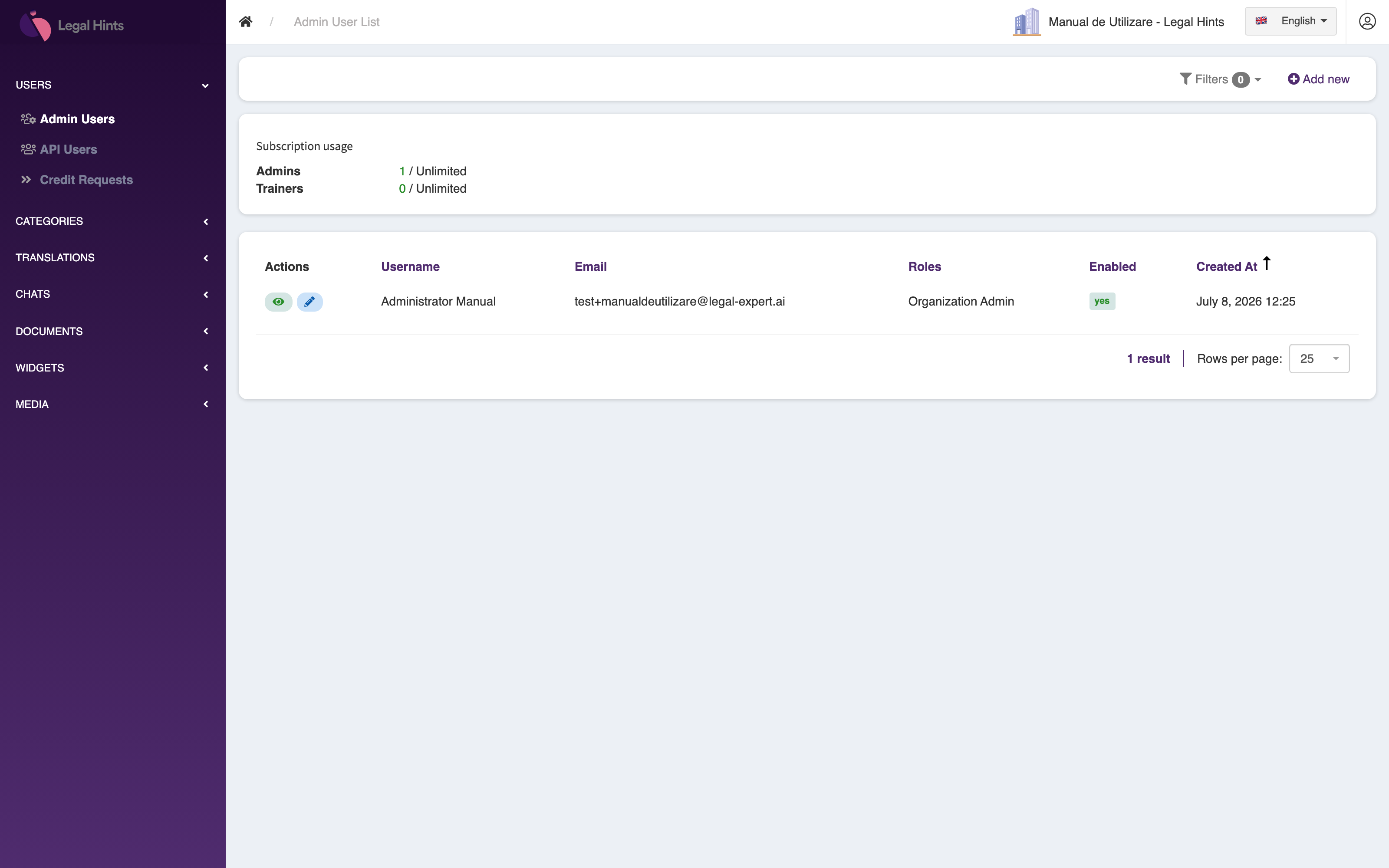Screen dimensions: 1389x868
Task: Click the plus icon beside Add new
Action: click(1293, 79)
